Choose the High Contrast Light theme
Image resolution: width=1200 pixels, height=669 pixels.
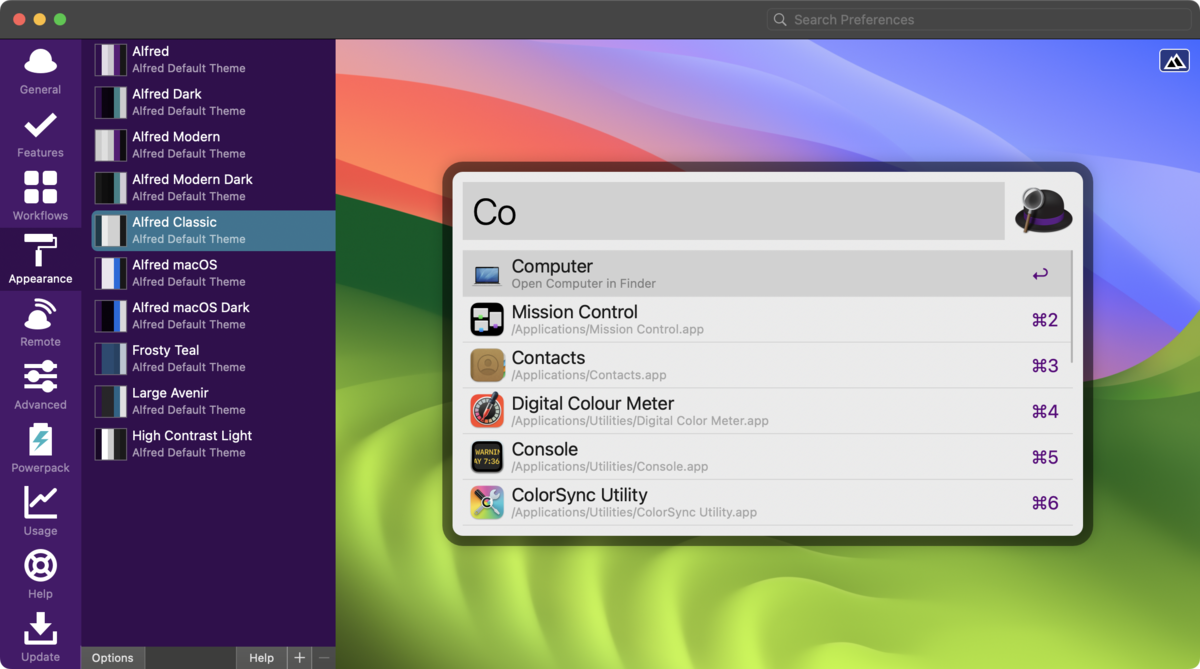[x=213, y=444]
